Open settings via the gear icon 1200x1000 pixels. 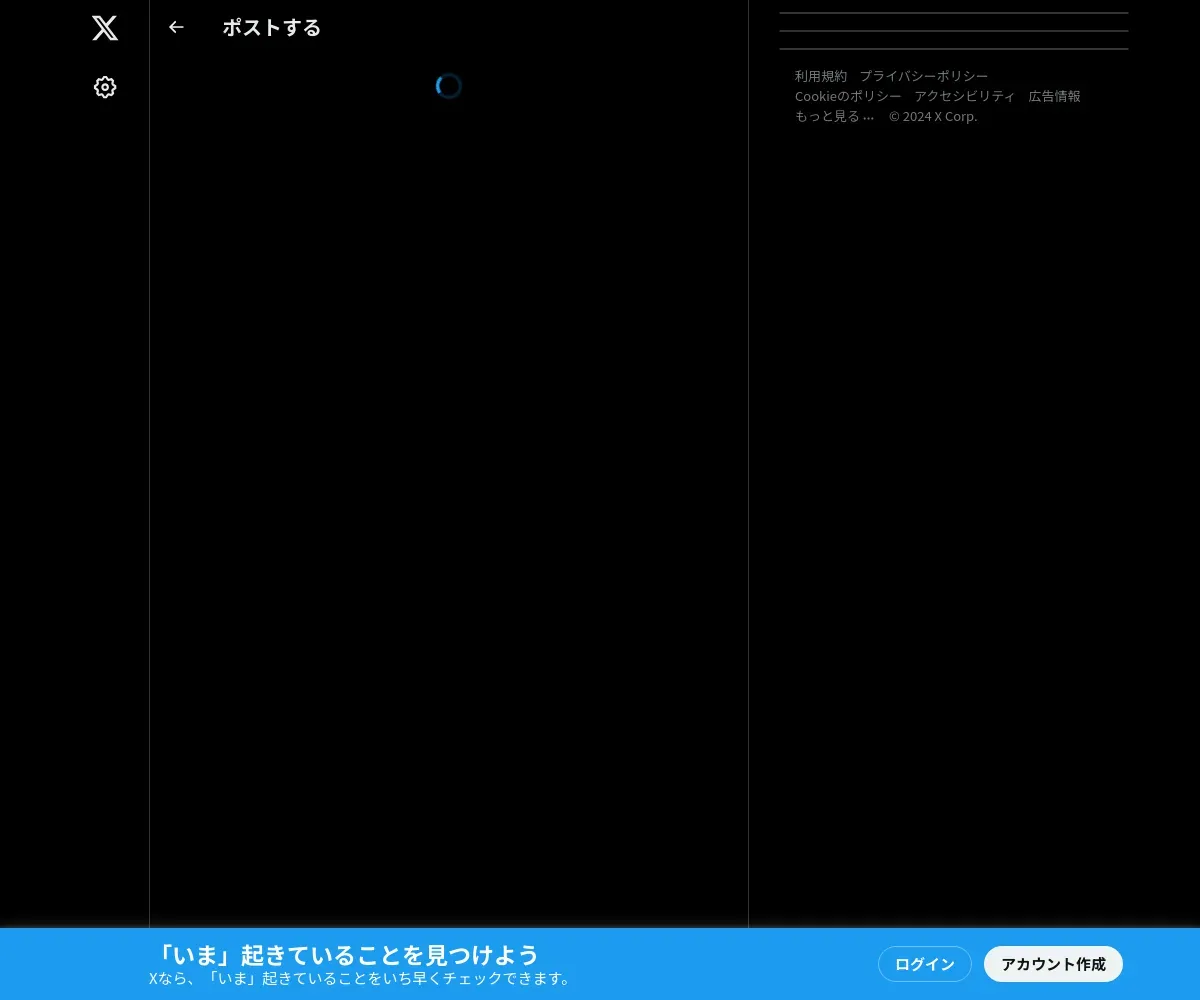click(x=105, y=87)
